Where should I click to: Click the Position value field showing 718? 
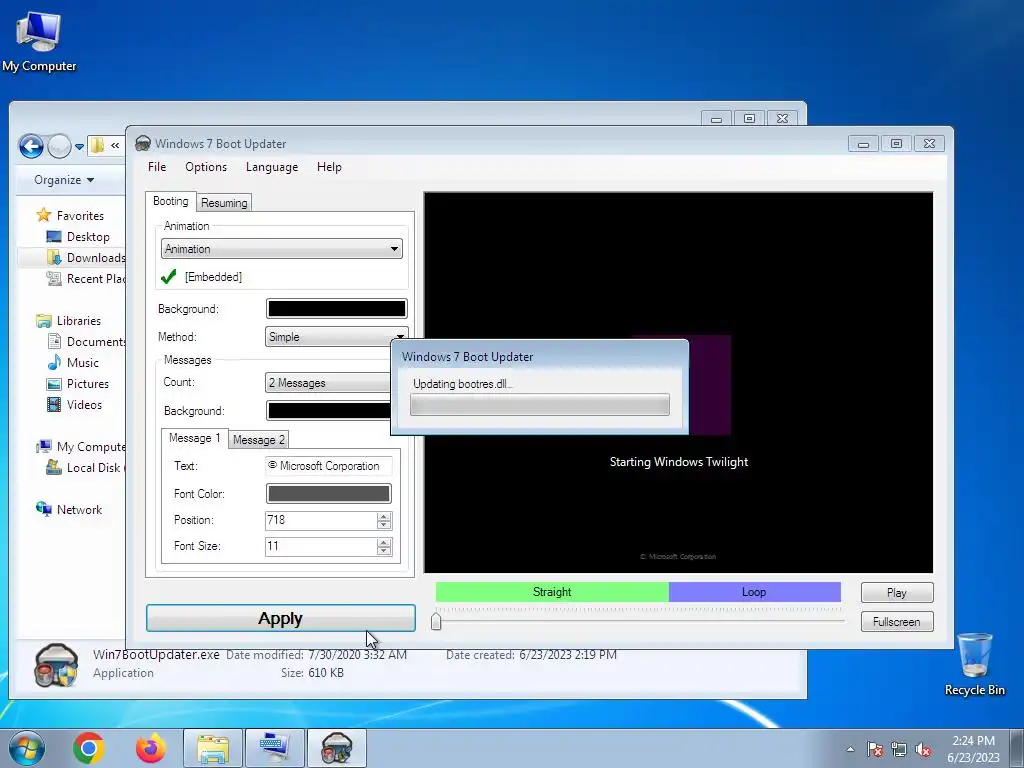(x=321, y=520)
